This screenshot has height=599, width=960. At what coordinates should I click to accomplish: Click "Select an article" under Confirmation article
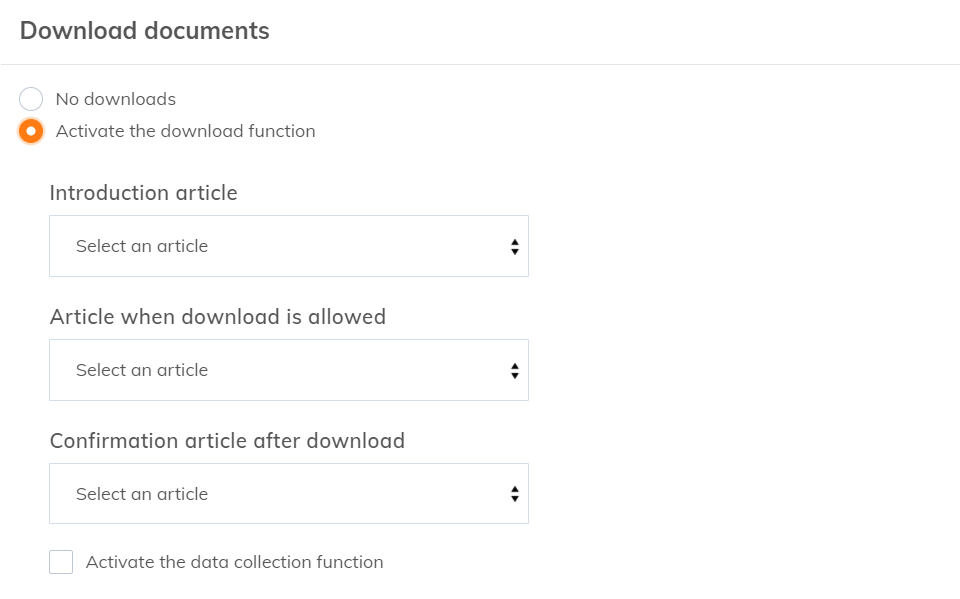point(142,494)
